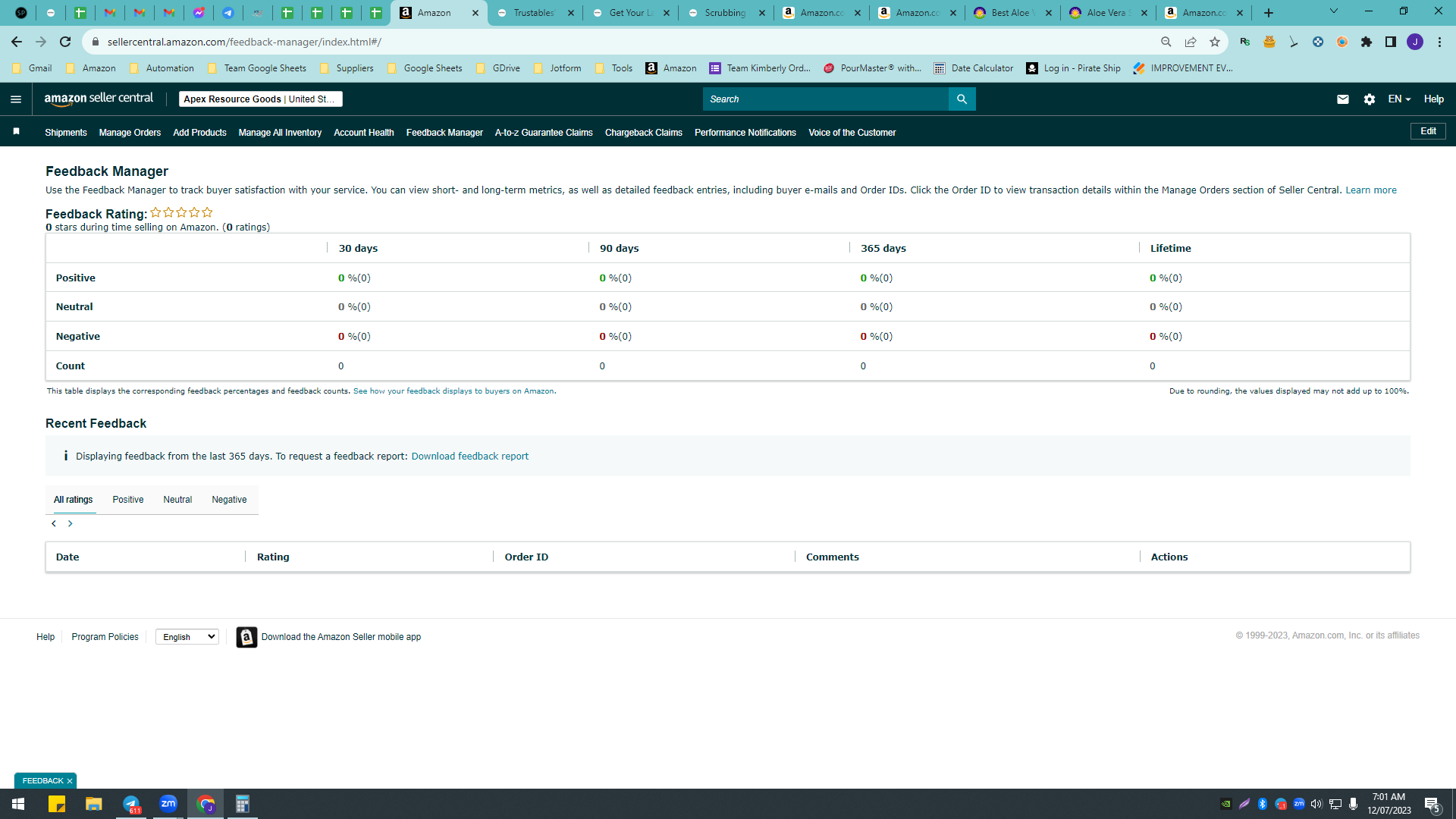Open the Date Calculator bookmark
The height and width of the screenshot is (819, 1456).
974,68
